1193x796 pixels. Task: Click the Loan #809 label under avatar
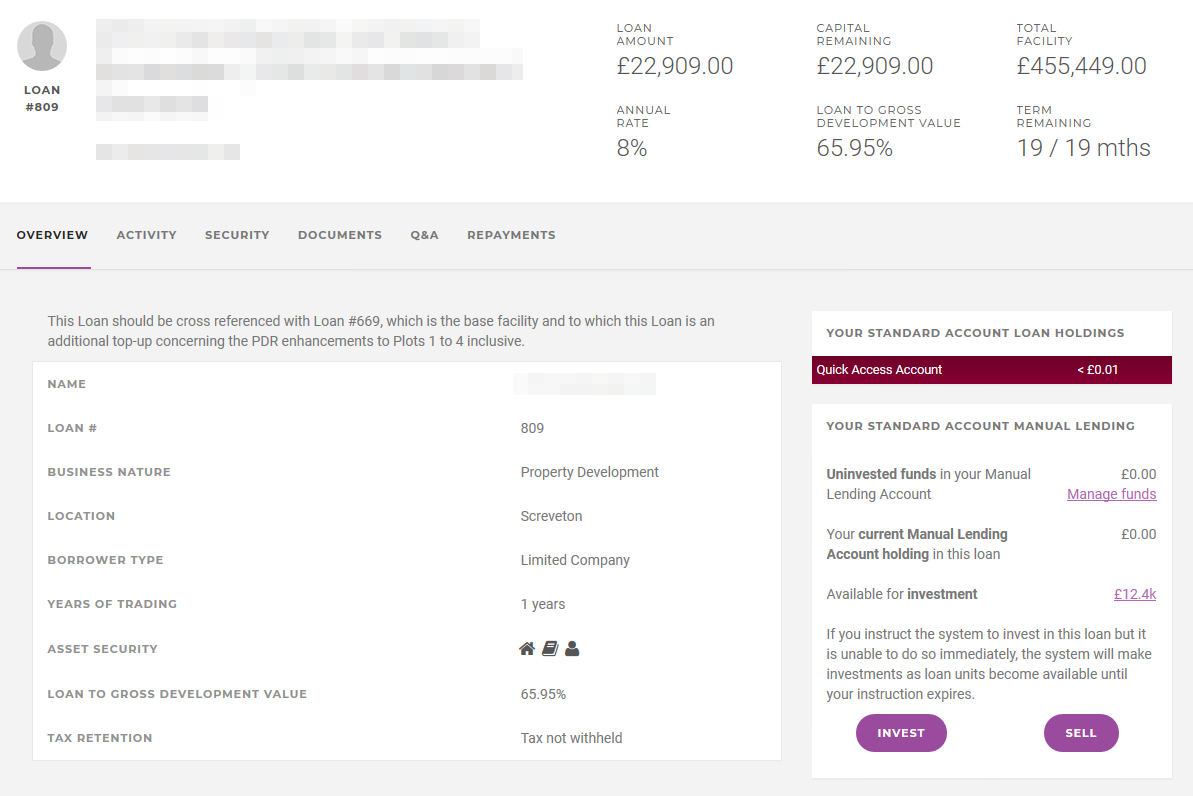42,98
